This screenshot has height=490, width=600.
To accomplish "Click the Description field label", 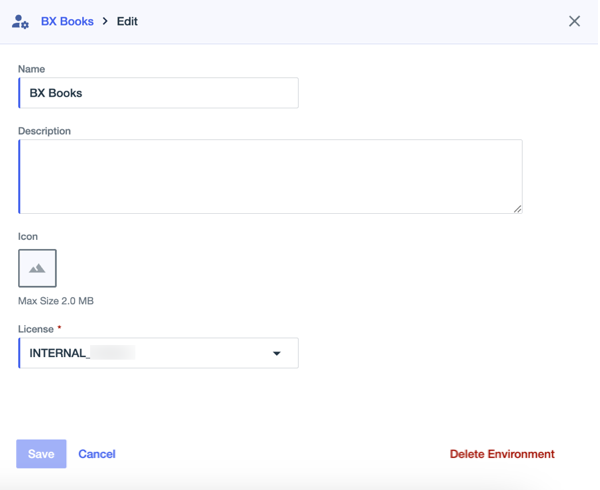I will pos(44,131).
